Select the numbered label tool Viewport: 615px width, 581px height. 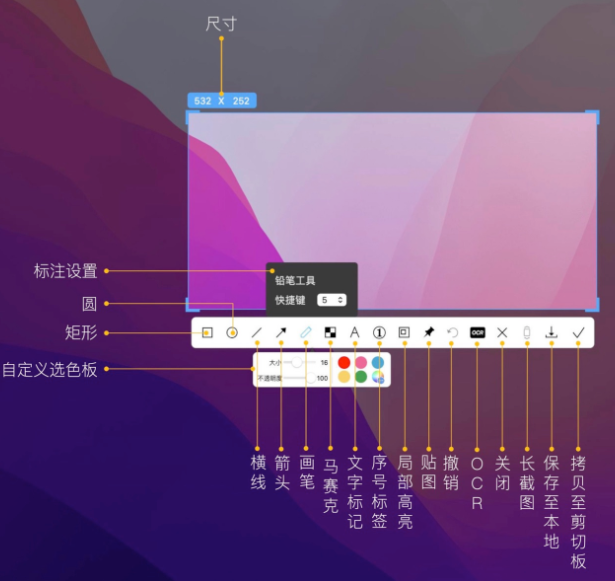tap(379, 333)
